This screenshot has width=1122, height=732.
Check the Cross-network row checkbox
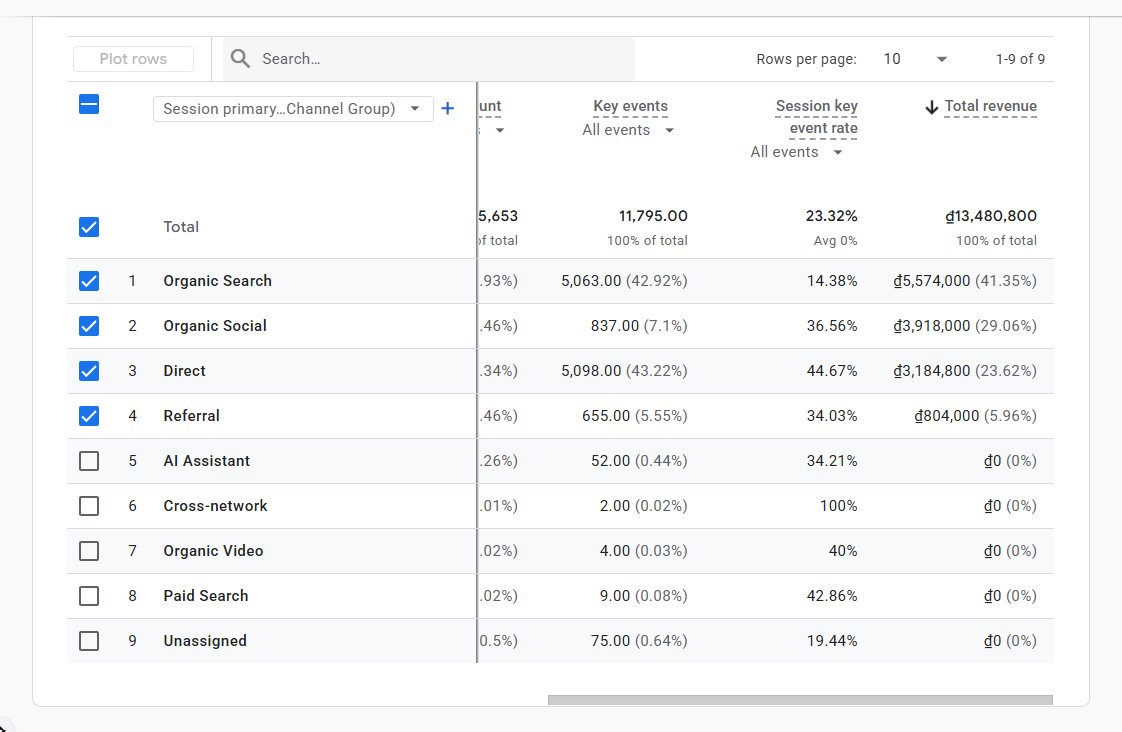click(89, 506)
